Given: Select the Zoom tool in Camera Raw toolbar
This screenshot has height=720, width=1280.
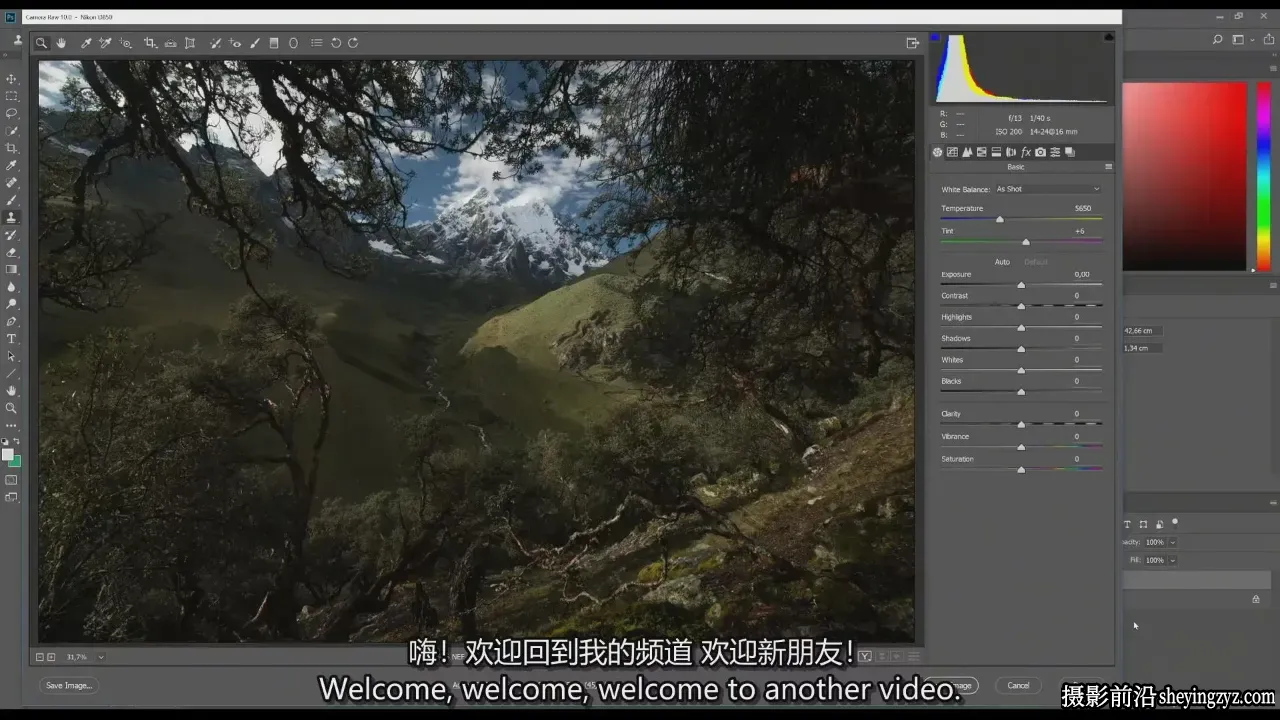Looking at the screenshot, I should point(41,43).
